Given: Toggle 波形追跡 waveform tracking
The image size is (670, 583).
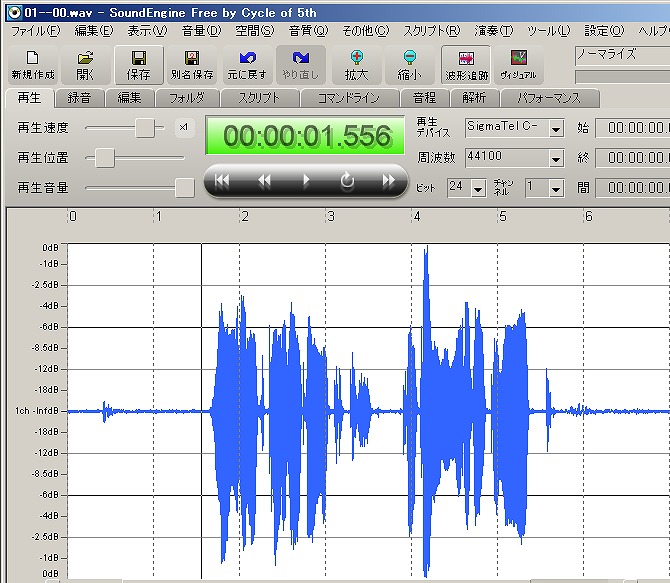Looking at the screenshot, I should [x=466, y=65].
